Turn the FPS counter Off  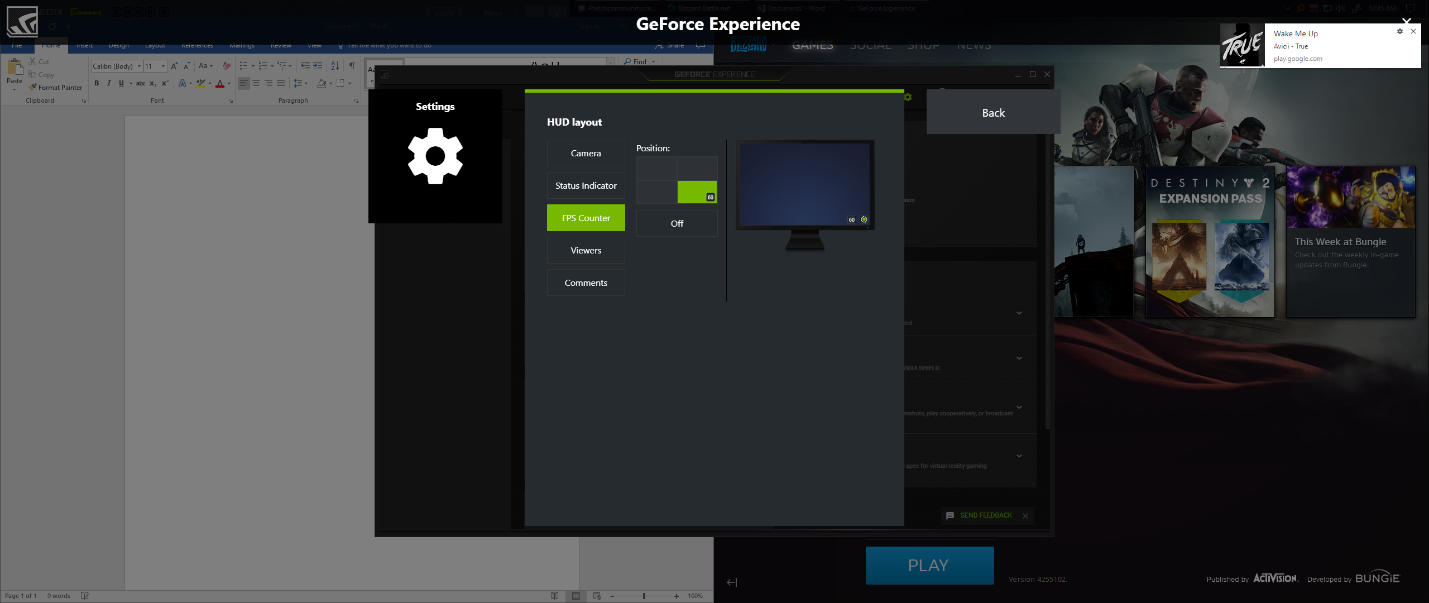pyautogui.click(x=677, y=223)
